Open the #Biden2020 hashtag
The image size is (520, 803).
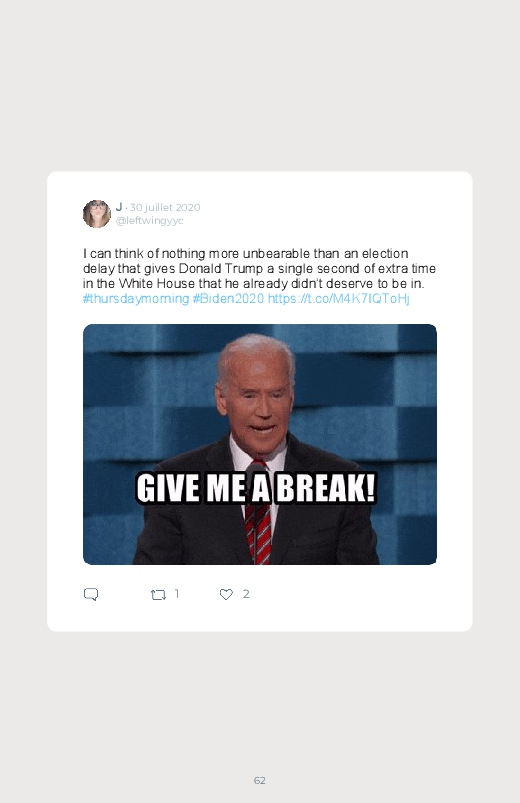pyautogui.click(x=228, y=299)
